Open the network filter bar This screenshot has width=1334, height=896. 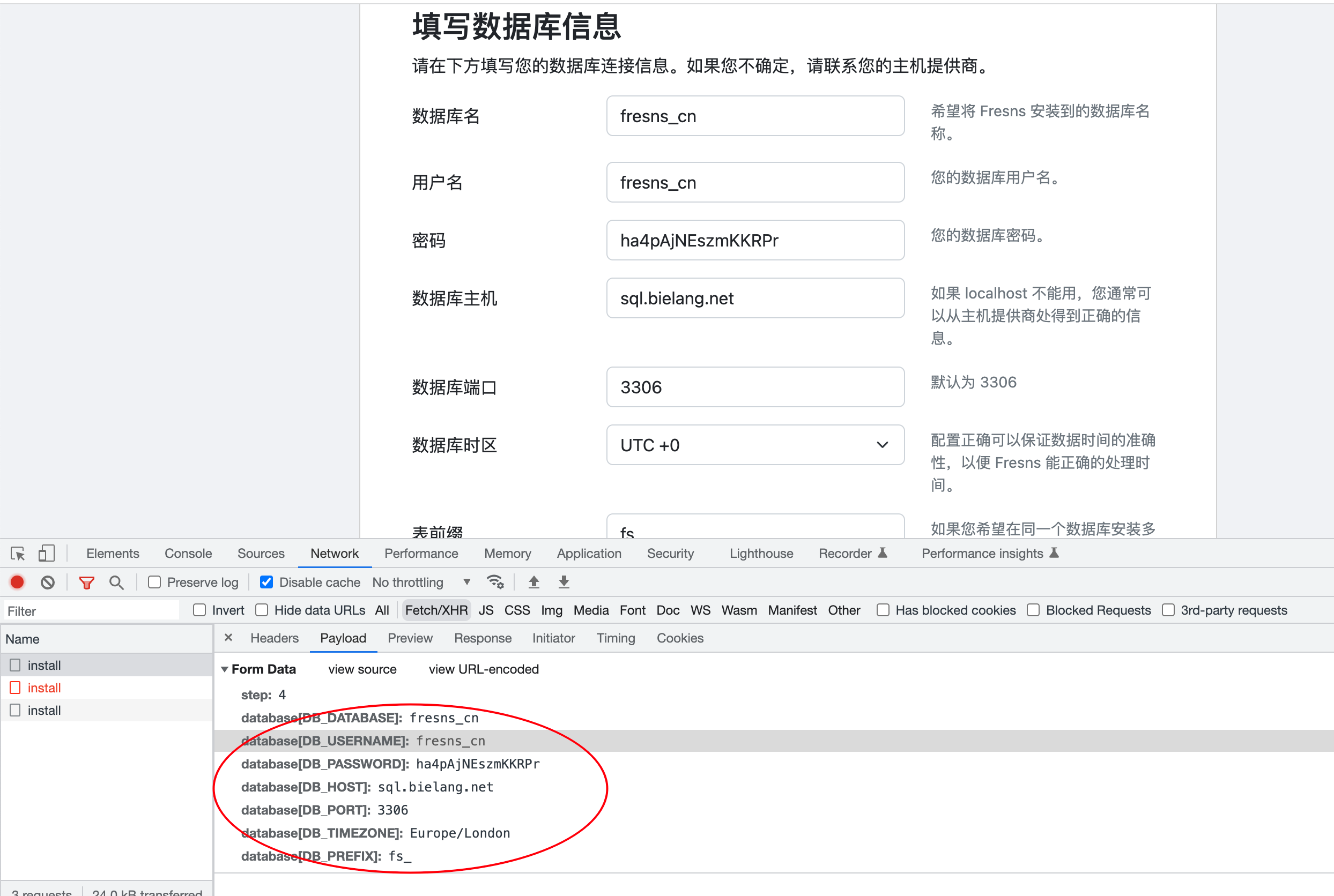(86, 582)
